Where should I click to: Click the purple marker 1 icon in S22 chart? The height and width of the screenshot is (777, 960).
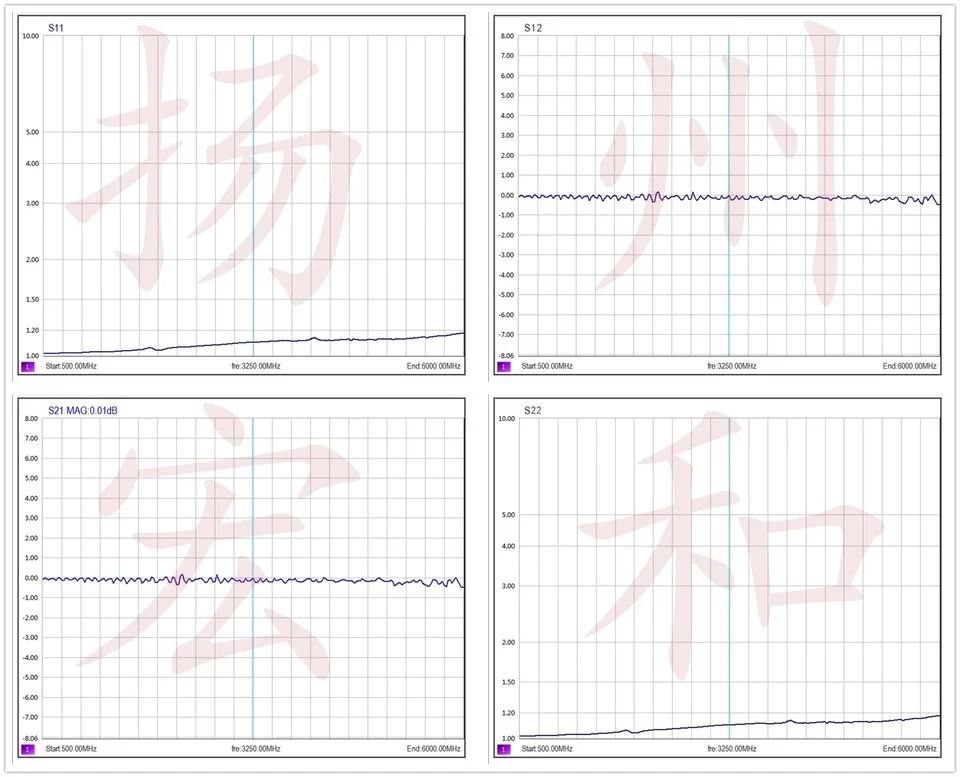503,749
